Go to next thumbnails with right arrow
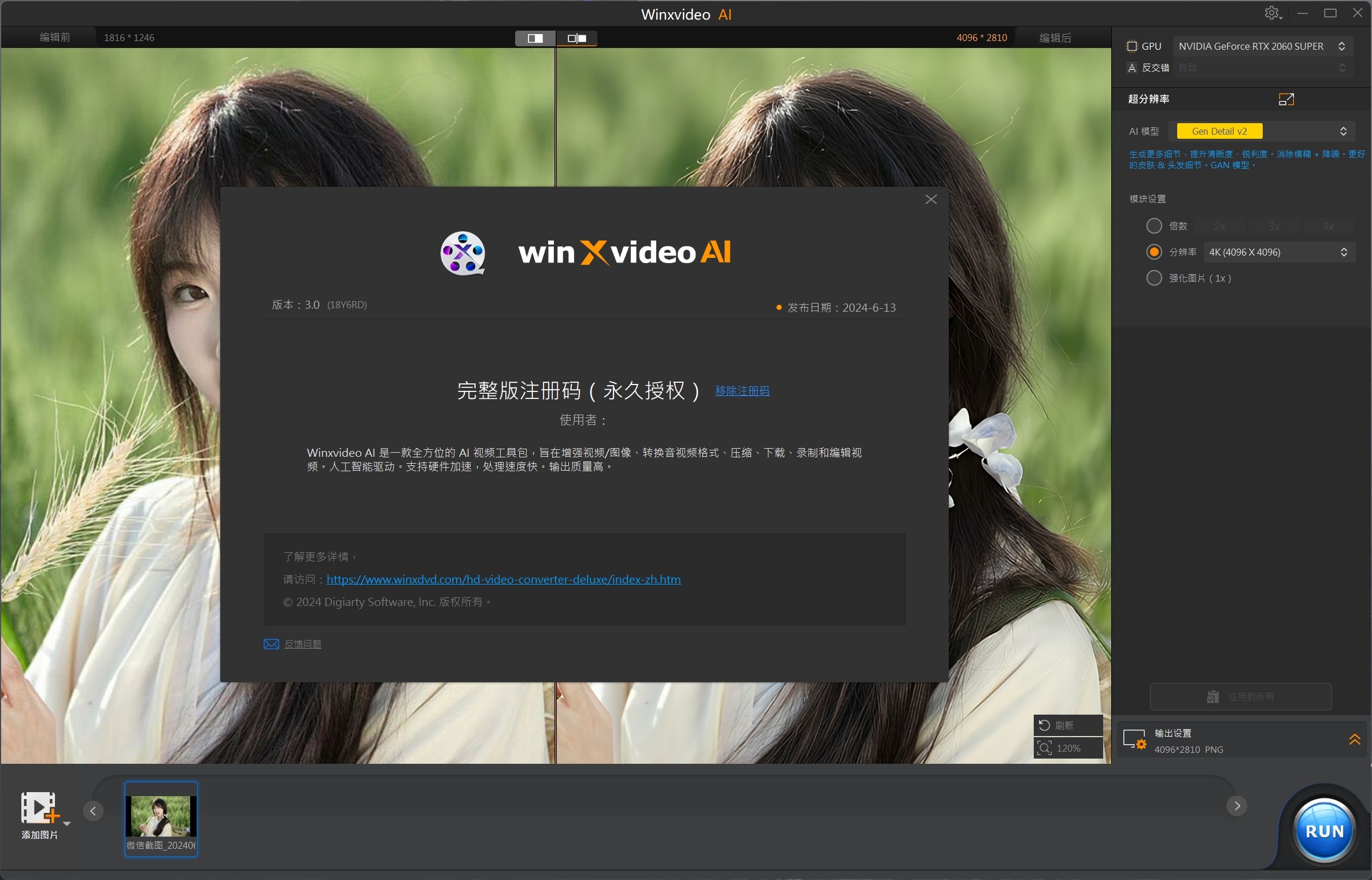Image resolution: width=1372 pixels, height=880 pixels. tap(1236, 805)
